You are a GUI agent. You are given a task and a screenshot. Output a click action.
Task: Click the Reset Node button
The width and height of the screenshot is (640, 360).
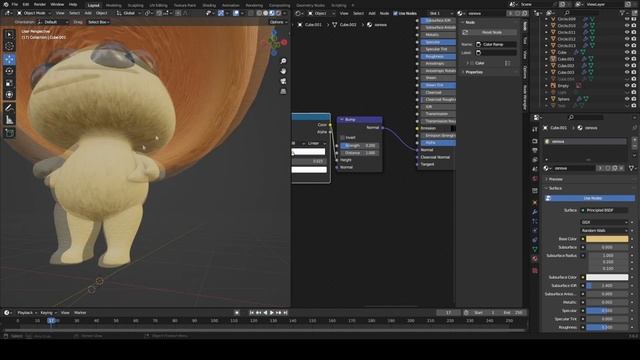pyautogui.click(x=489, y=32)
